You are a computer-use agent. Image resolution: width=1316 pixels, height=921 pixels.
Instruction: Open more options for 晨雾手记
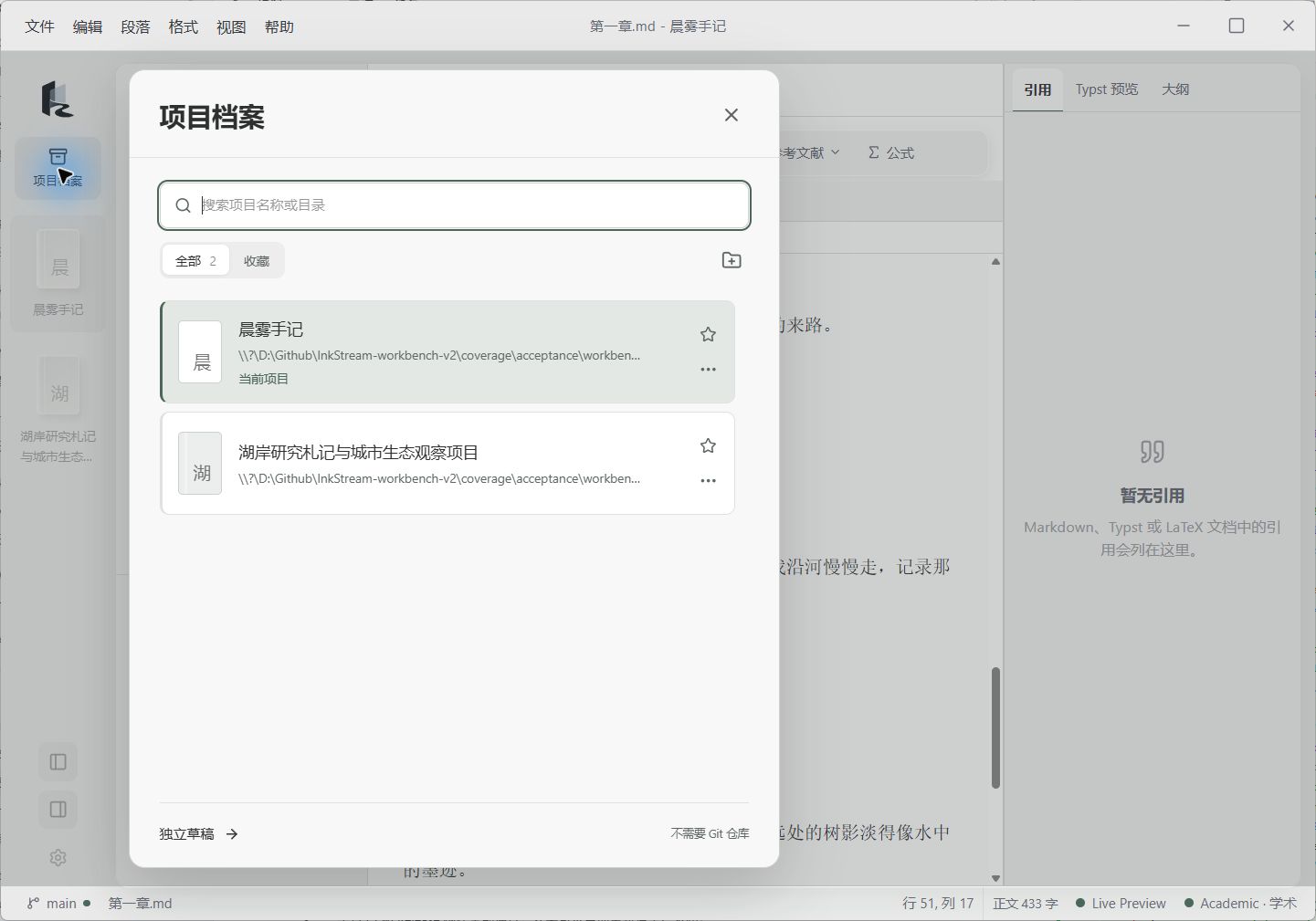click(708, 370)
